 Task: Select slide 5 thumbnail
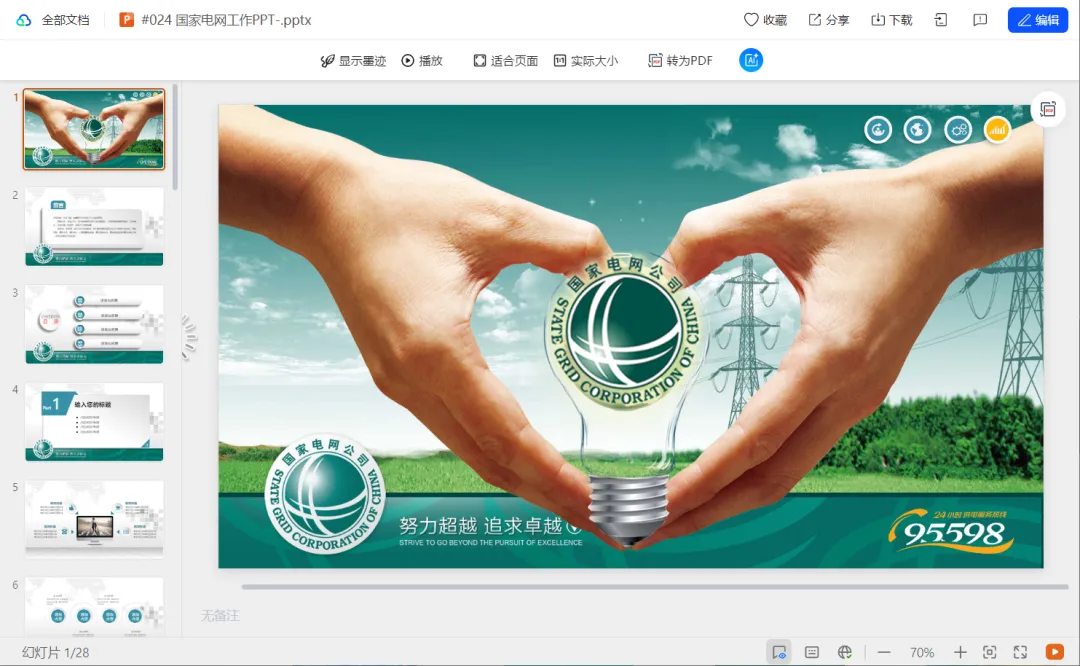click(x=94, y=519)
